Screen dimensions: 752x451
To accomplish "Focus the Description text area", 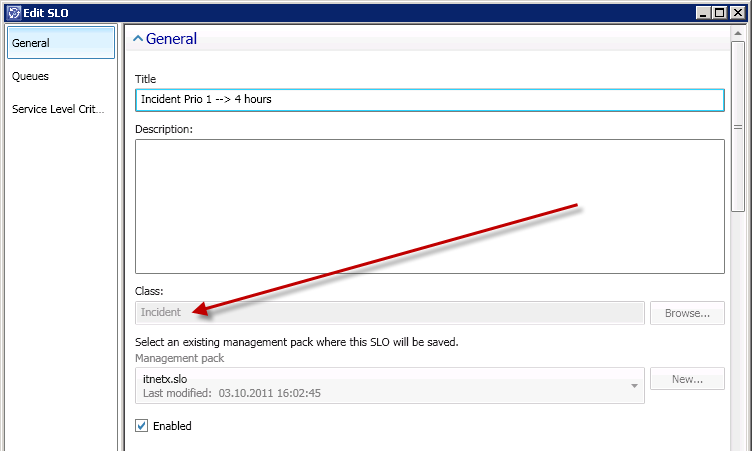I will (428, 206).
